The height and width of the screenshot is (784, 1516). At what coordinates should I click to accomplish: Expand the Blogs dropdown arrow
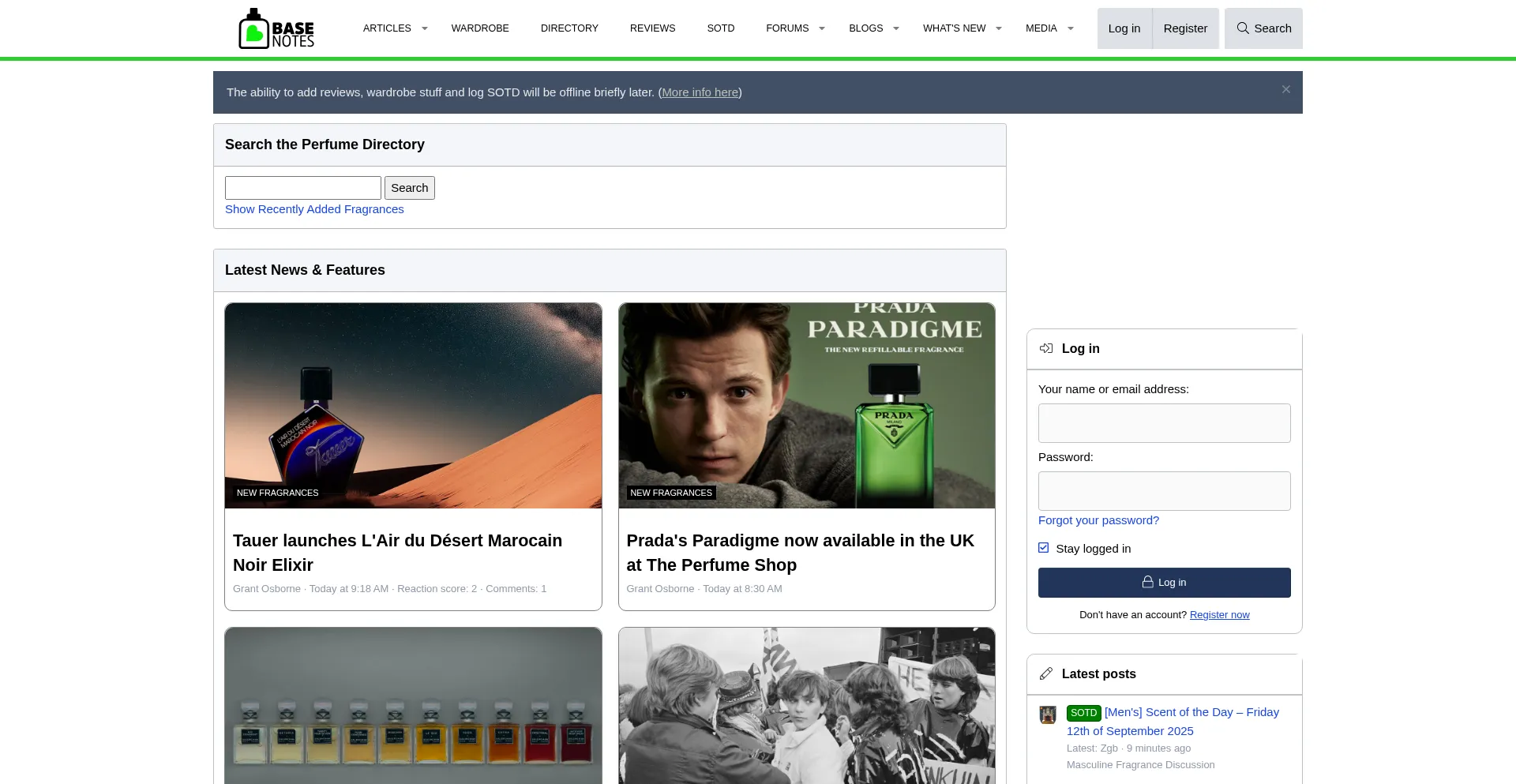(x=896, y=28)
